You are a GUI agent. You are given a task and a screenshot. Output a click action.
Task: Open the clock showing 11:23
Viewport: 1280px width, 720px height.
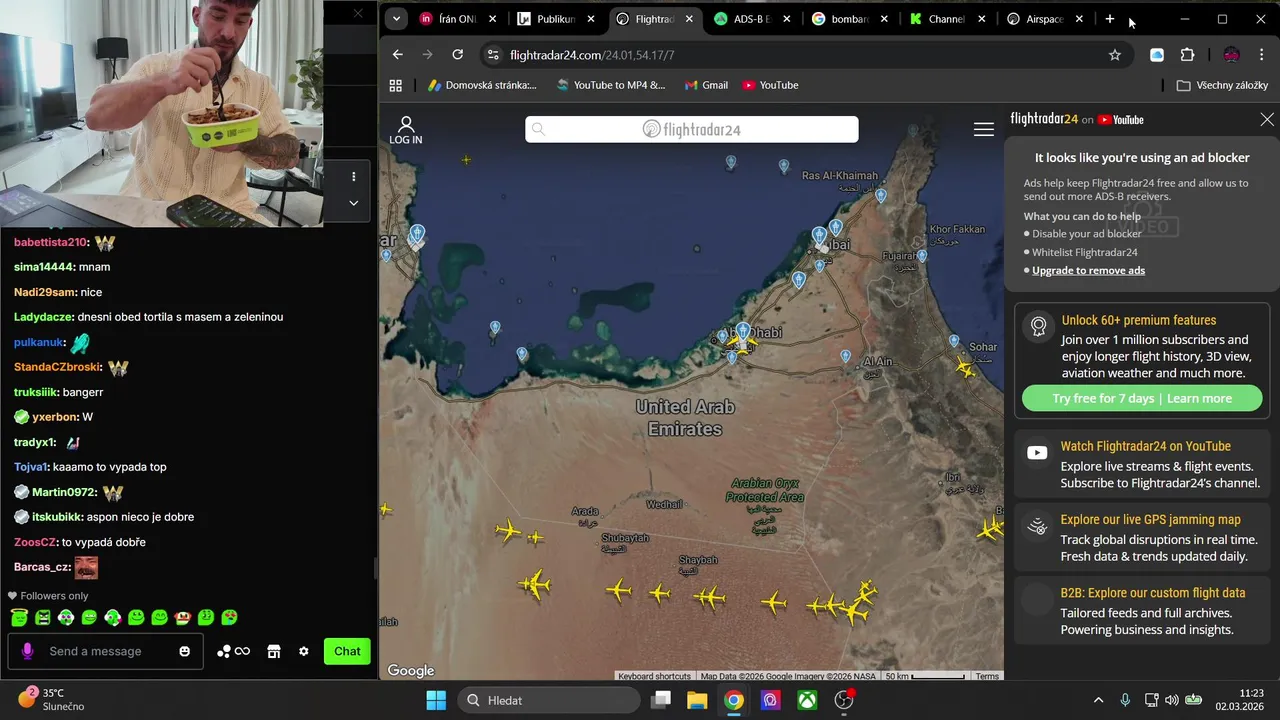coord(1238,699)
